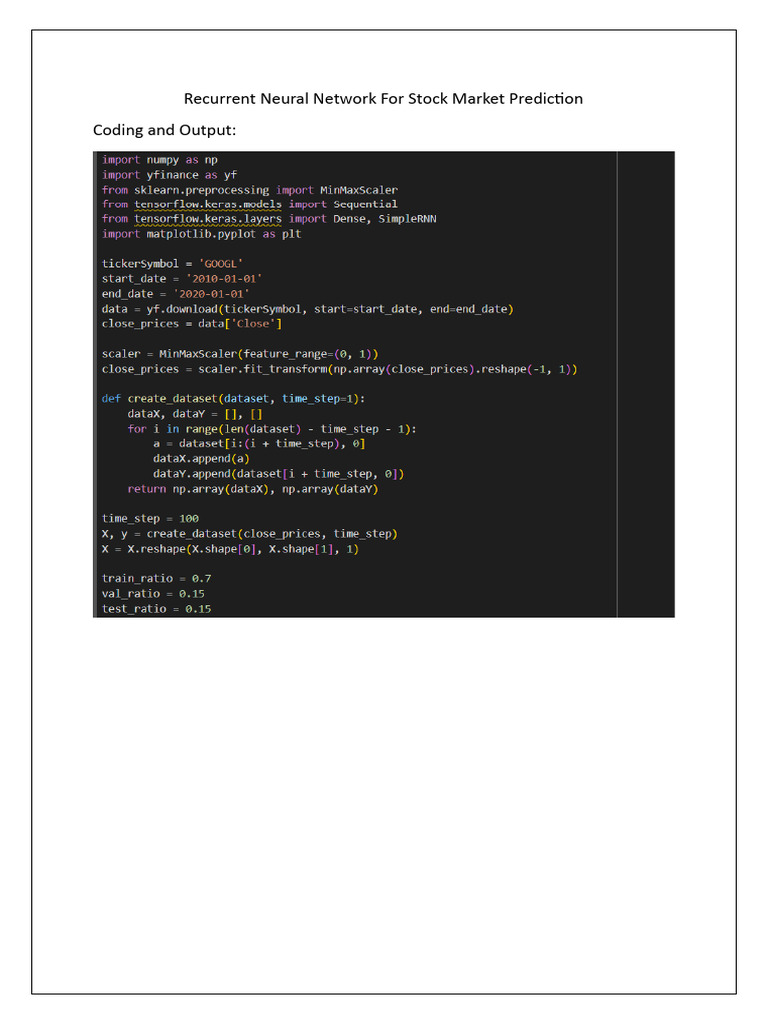Click the 'dataY.append' line
Image resolution: width=768 pixels, height=1024 pixels.
tap(279, 474)
